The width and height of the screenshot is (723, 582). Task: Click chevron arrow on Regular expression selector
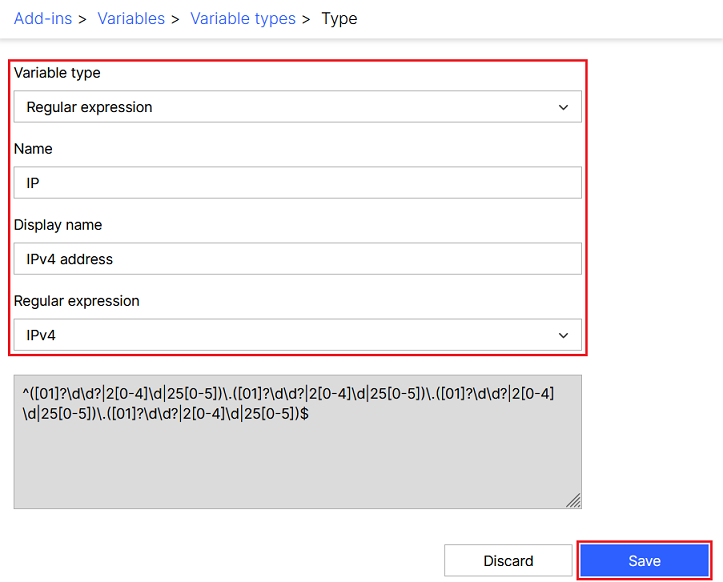point(564,107)
